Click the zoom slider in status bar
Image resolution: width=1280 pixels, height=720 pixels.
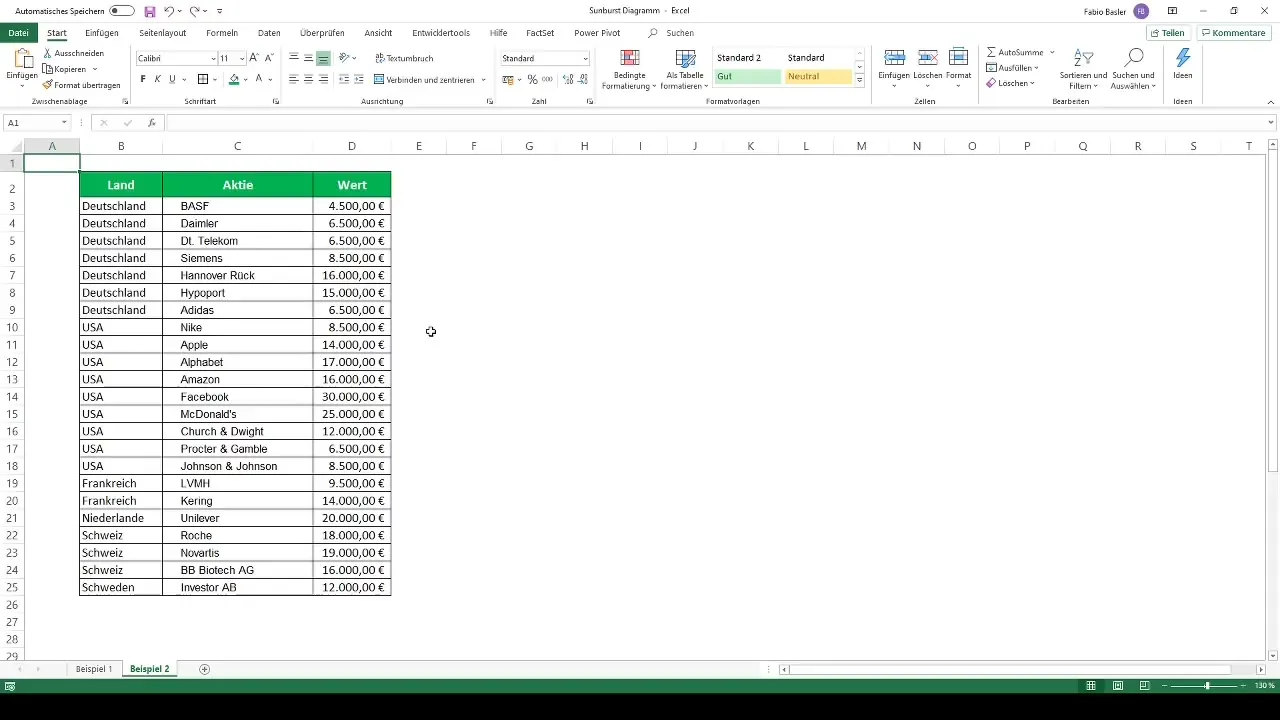point(1207,686)
